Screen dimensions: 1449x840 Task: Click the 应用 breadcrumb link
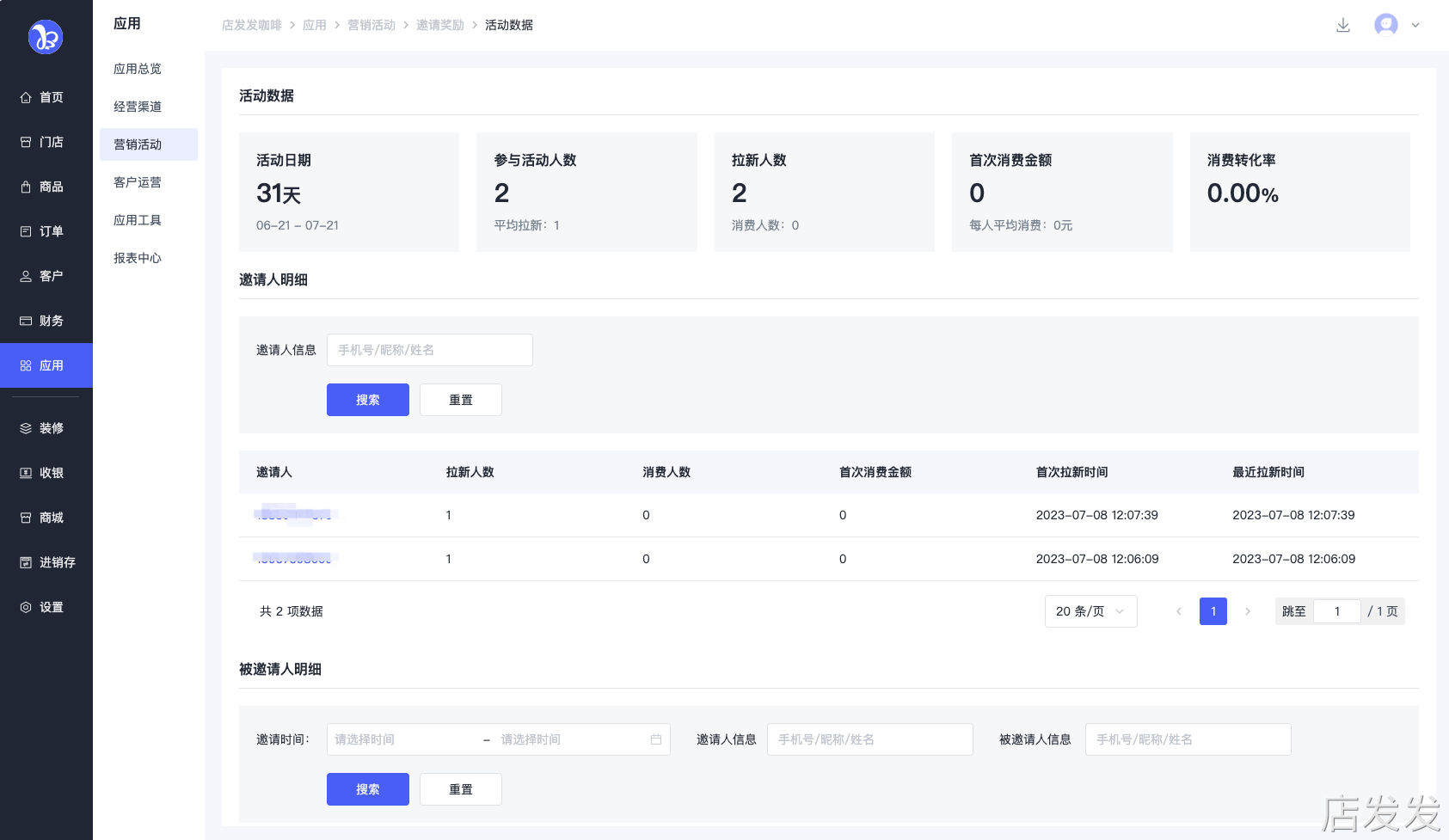(x=315, y=26)
